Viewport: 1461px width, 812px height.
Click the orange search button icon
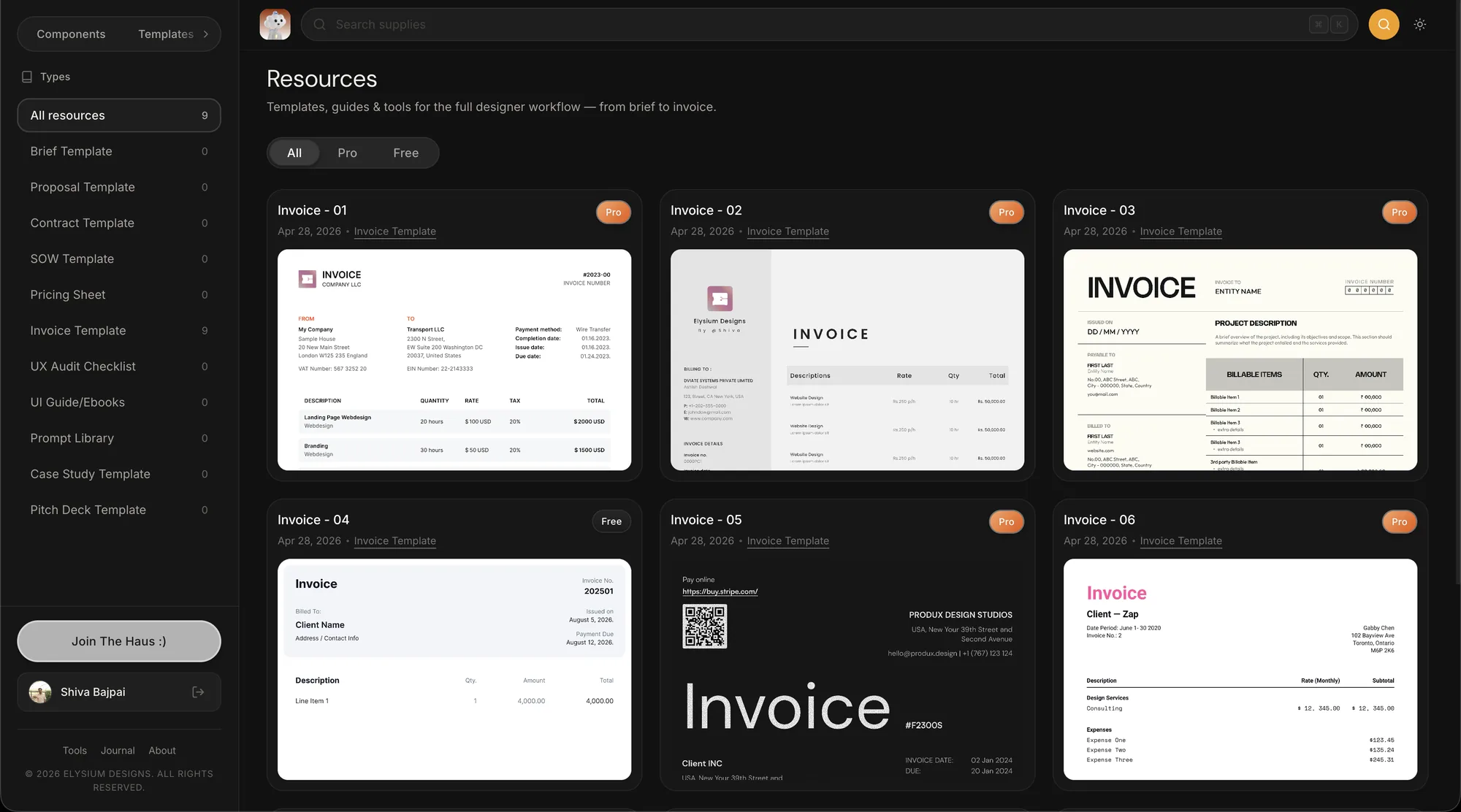click(1384, 24)
